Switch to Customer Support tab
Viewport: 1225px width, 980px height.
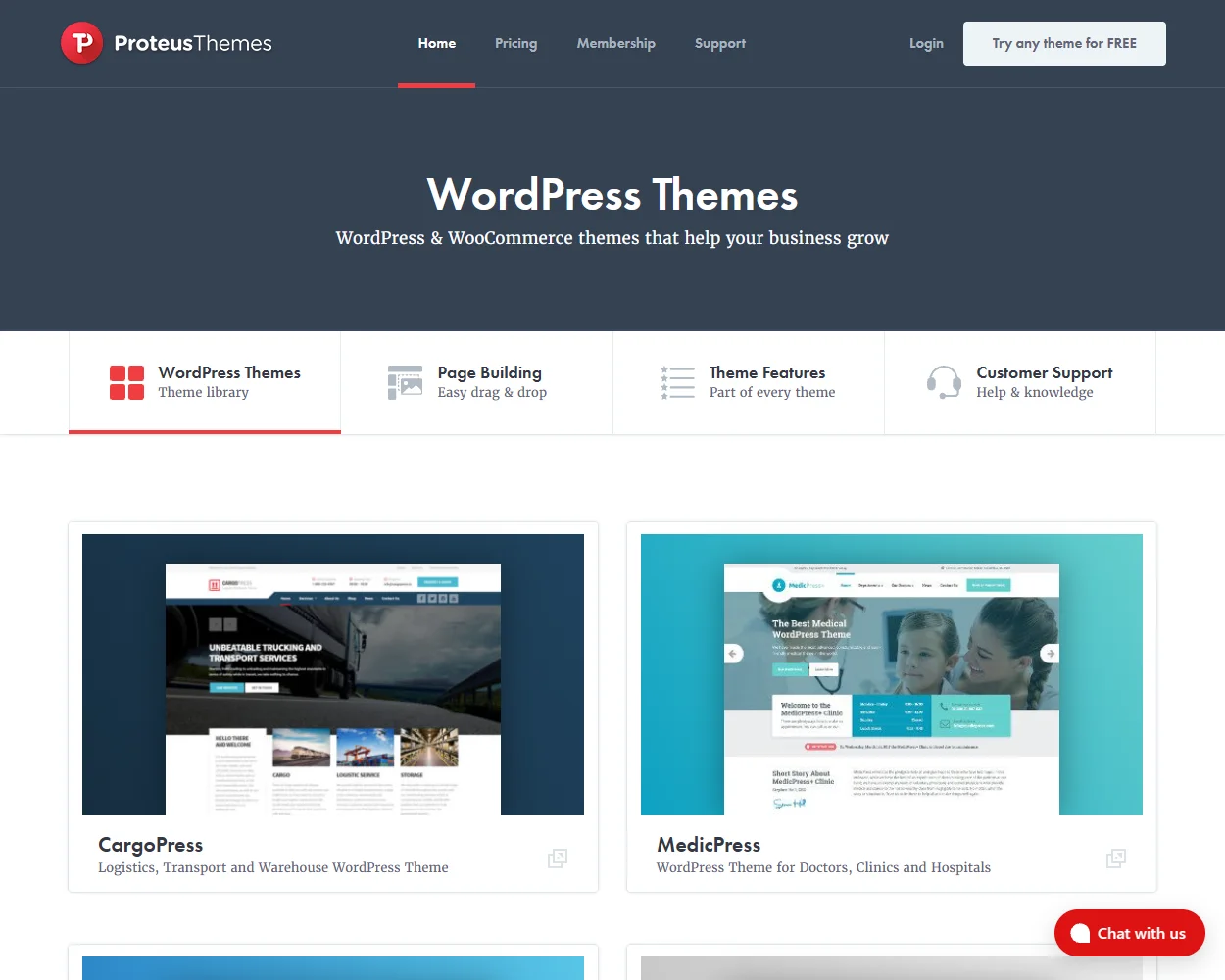(x=1020, y=382)
